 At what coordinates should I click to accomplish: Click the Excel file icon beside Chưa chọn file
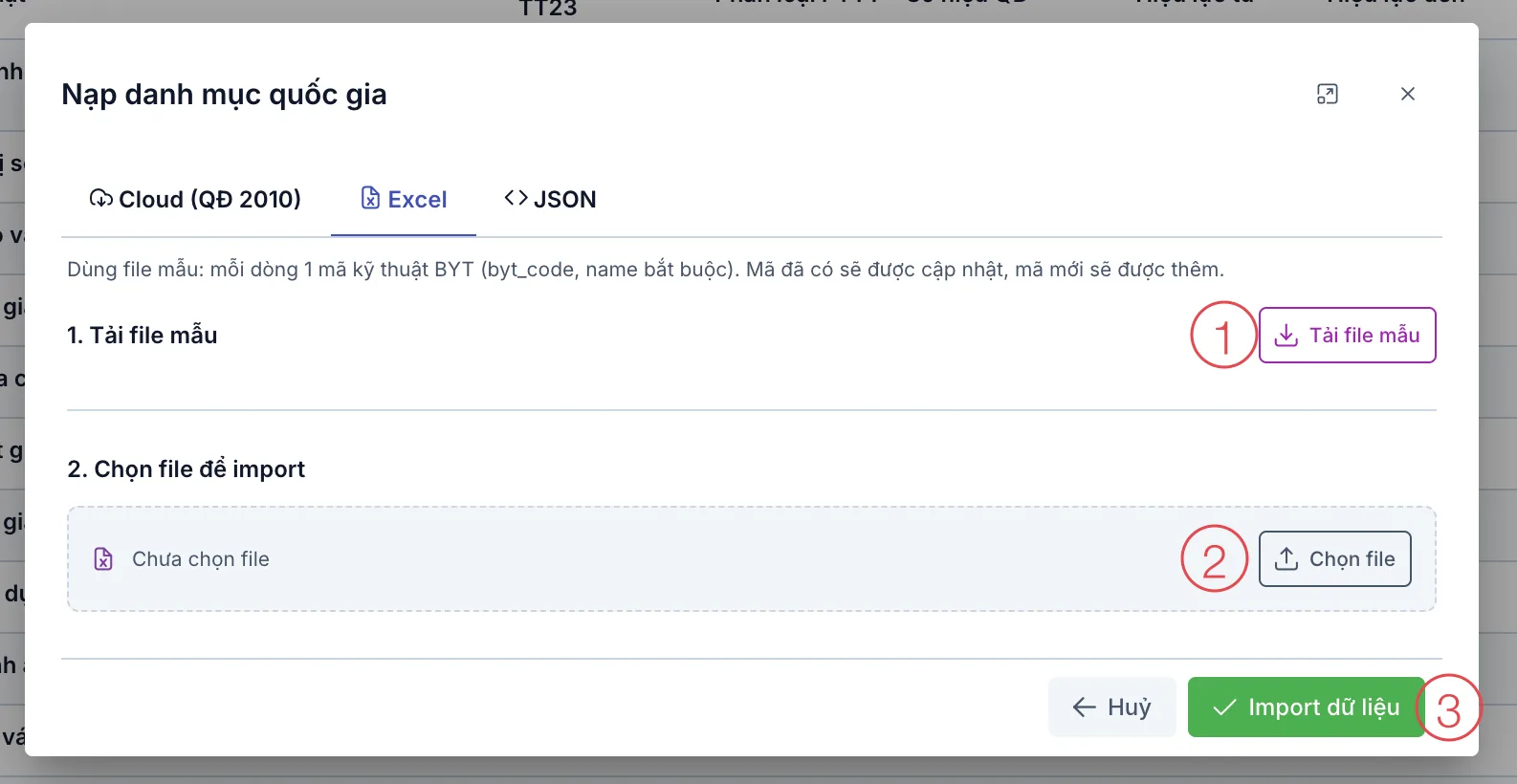103,559
